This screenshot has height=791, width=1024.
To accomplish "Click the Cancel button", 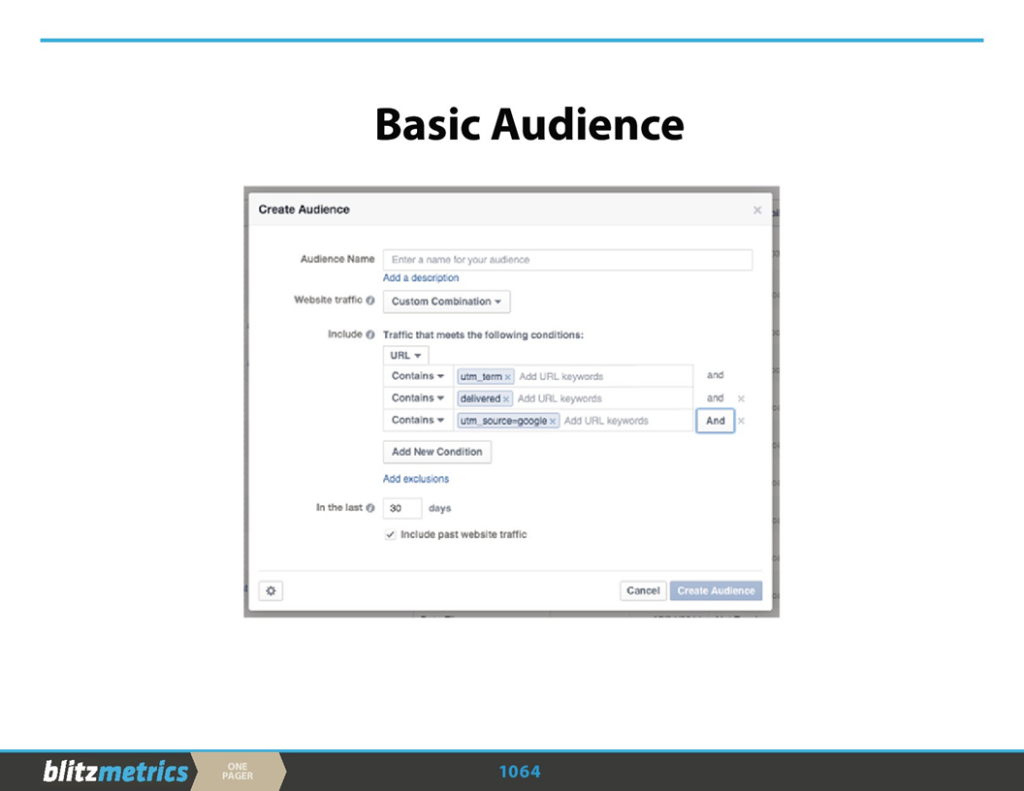I will coord(643,590).
